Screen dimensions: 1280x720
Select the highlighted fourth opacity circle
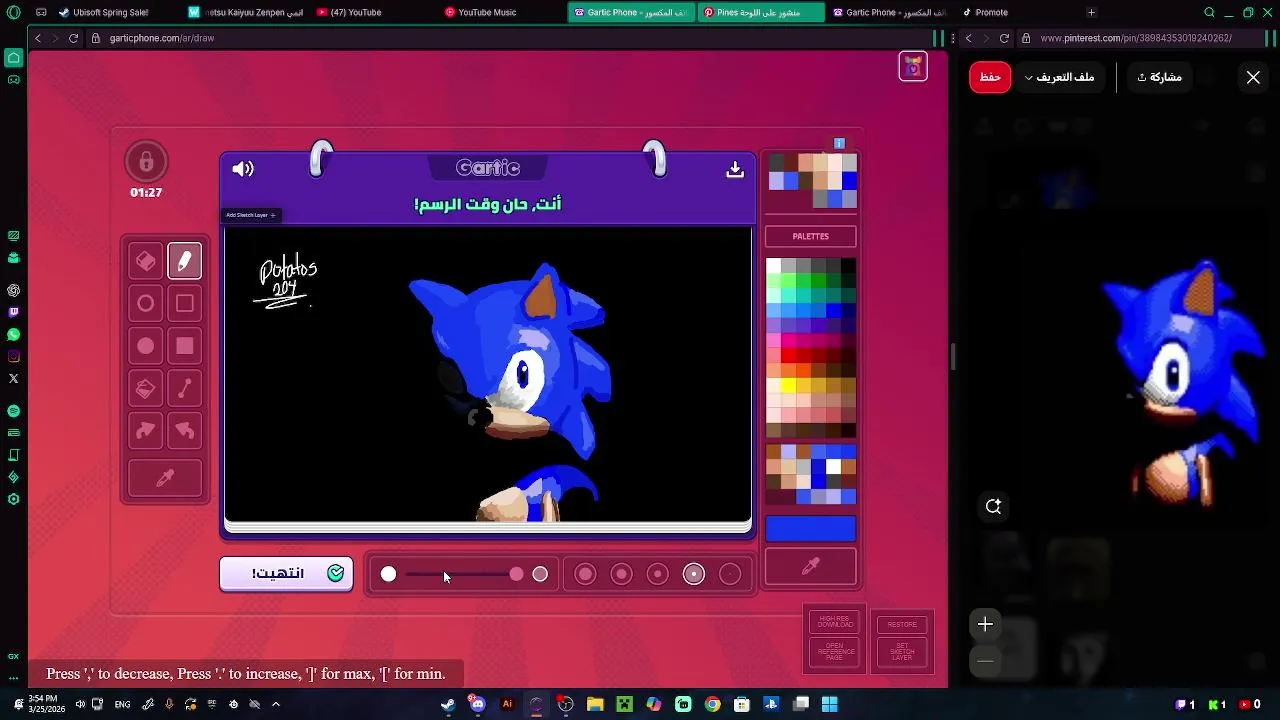694,574
